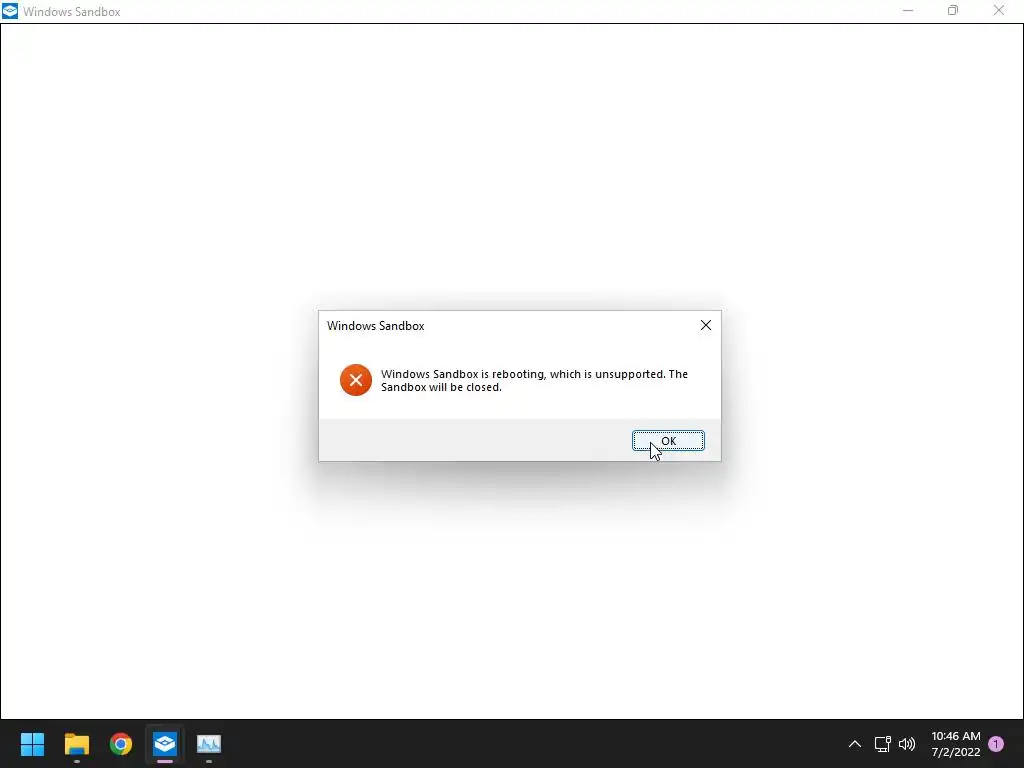Open the volume control in the tray
Image resolution: width=1024 pixels, height=768 pixels.
[907, 744]
